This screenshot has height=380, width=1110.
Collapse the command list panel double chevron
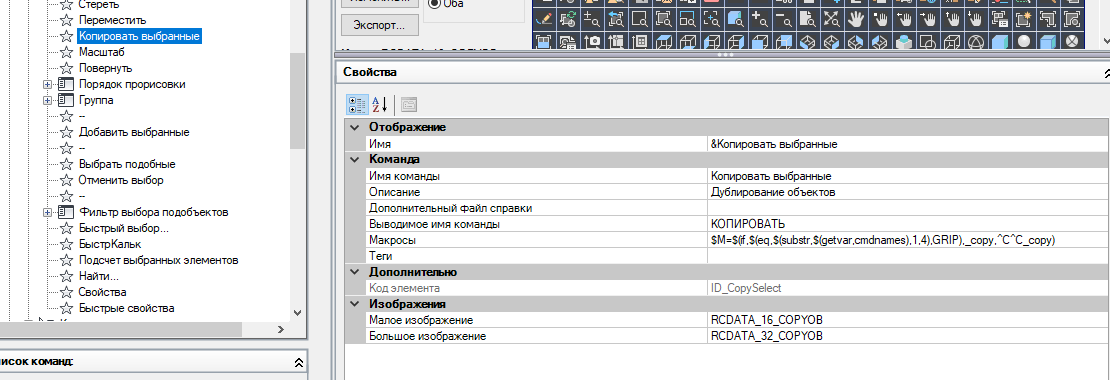tap(299, 362)
